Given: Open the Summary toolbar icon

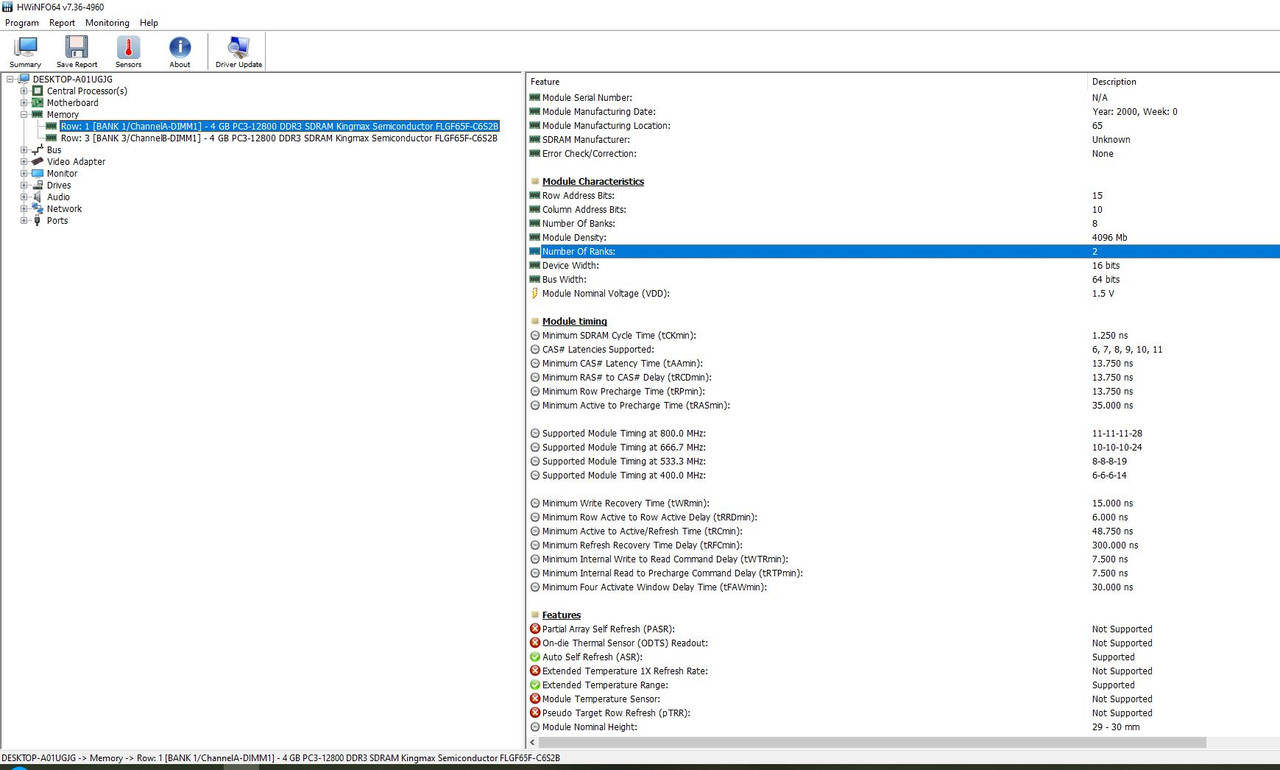Looking at the screenshot, I should coord(25,47).
